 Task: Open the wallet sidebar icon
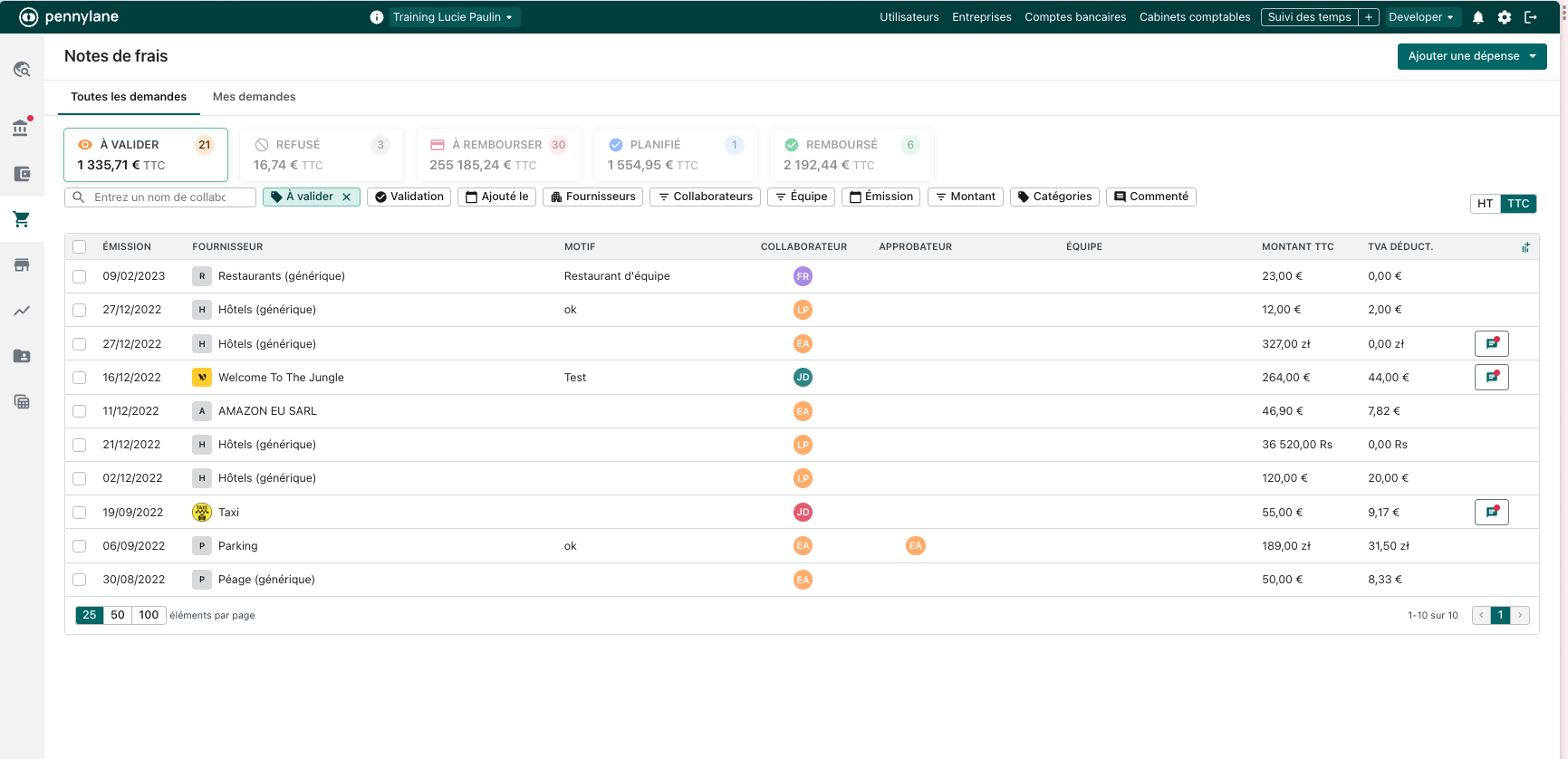click(x=22, y=174)
